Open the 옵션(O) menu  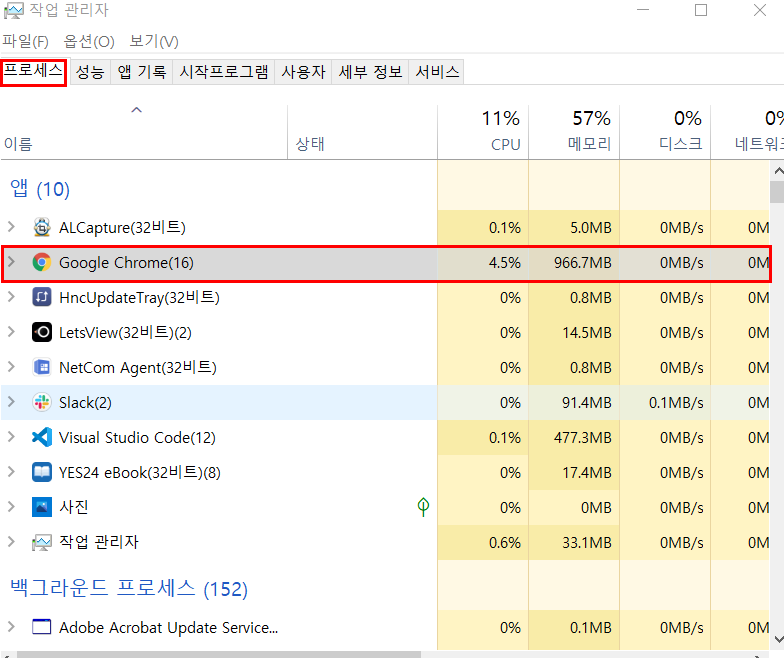click(89, 41)
